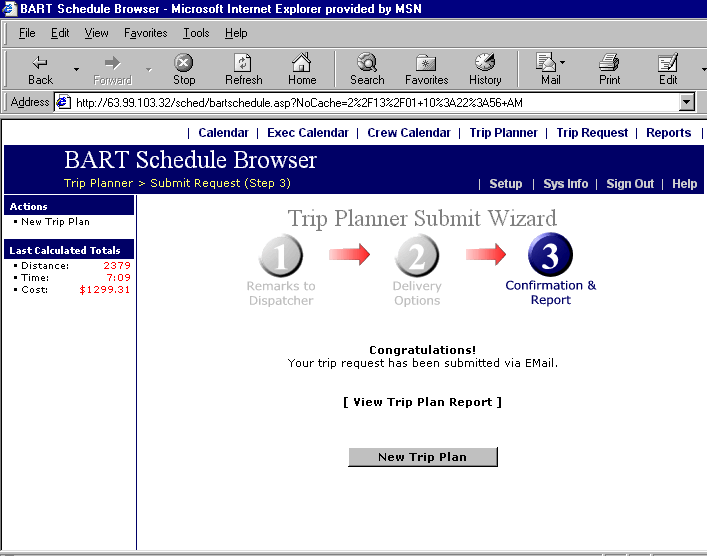Image resolution: width=707 pixels, height=556 pixels.
Task: Open the Edit menu
Action: 60,33
